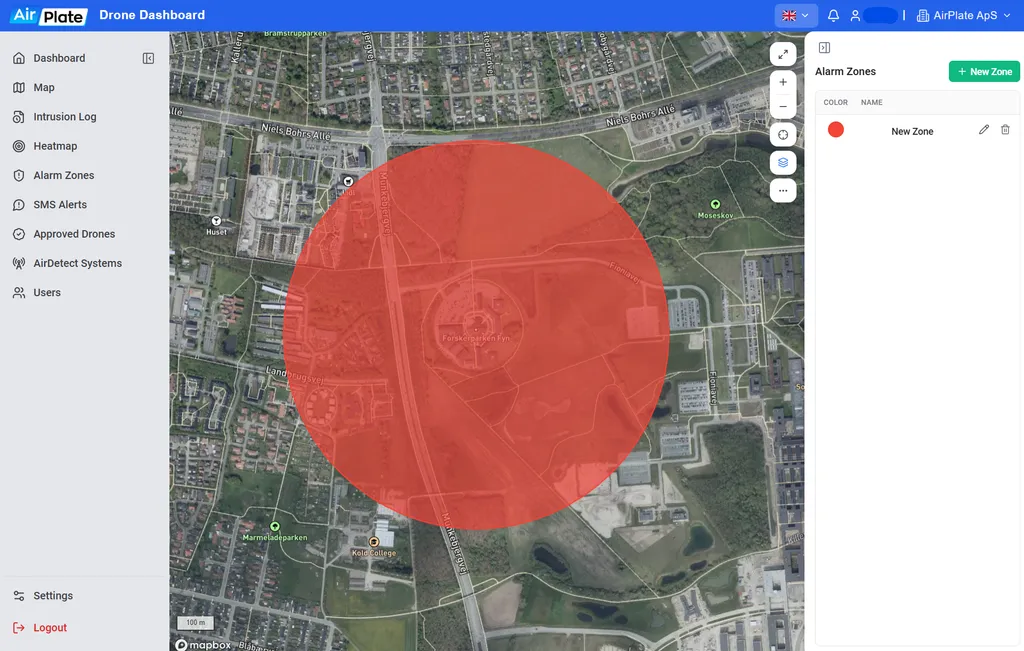The width and height of the screenshot is (1024, 651).
Task: Click the AirDetect Systems antenna icon
Action: pyautogui.click(x=19, y=263)
